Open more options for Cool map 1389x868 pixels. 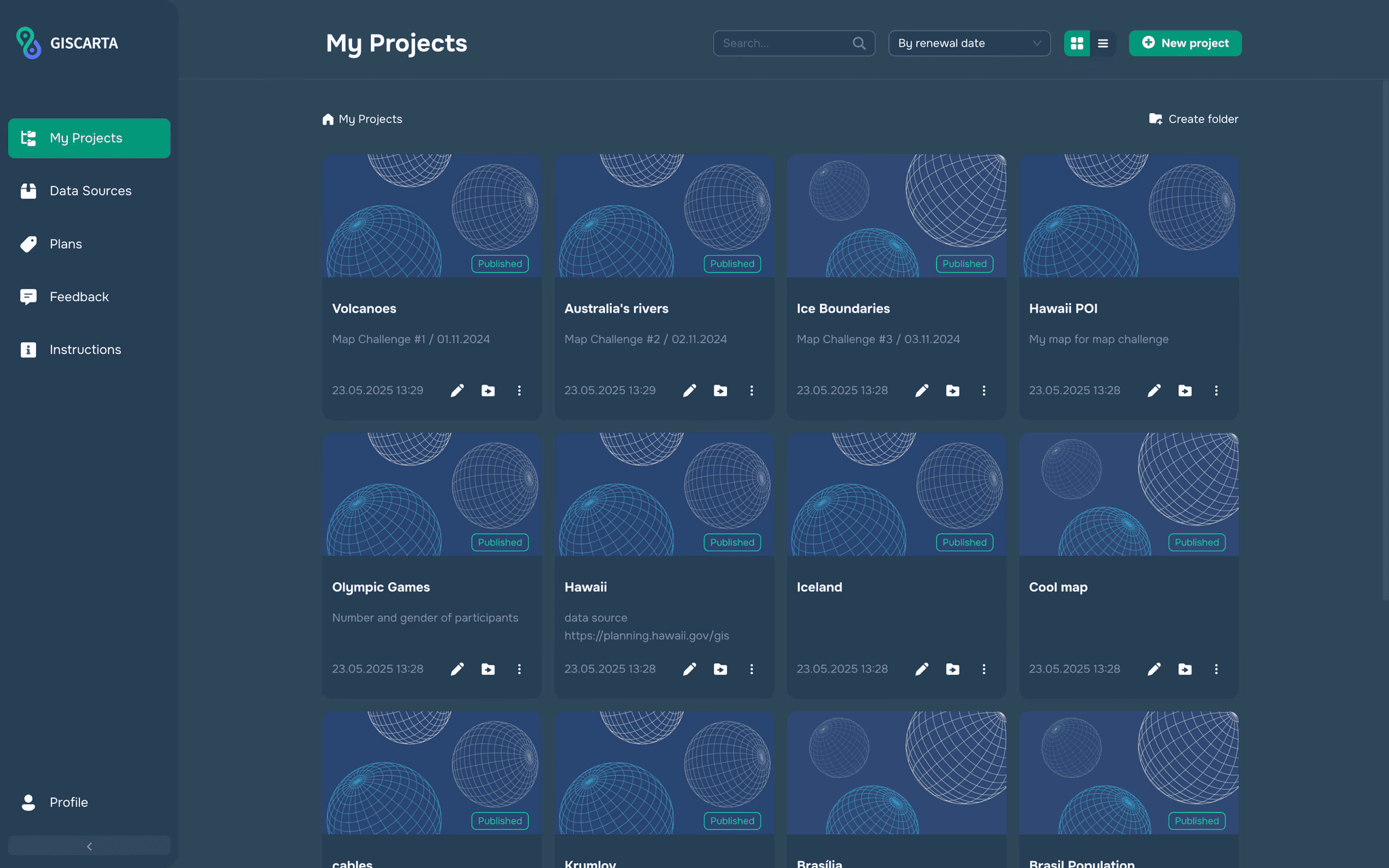click(x=1216, y=669)
